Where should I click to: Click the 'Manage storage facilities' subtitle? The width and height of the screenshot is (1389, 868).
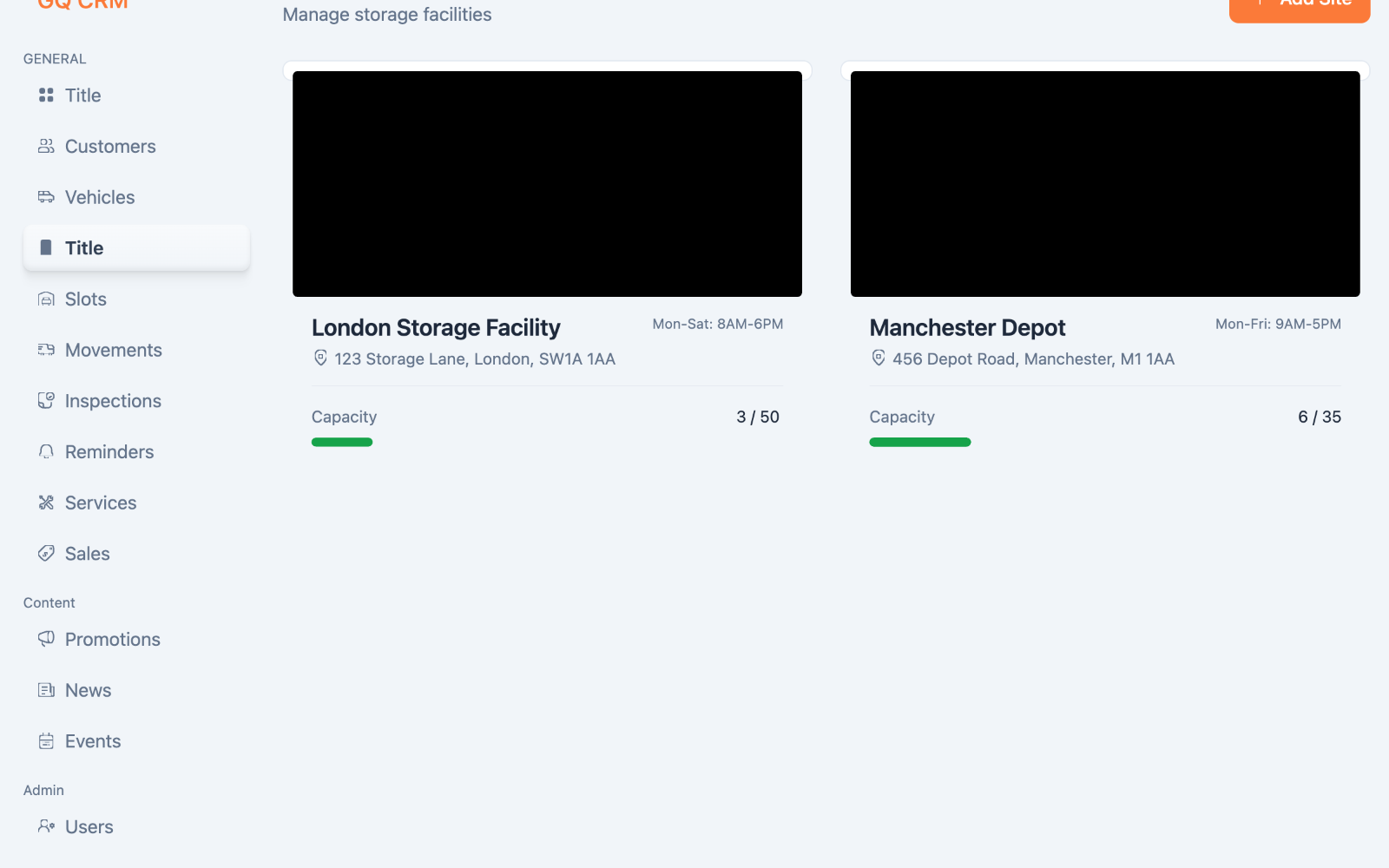(387, 15)
